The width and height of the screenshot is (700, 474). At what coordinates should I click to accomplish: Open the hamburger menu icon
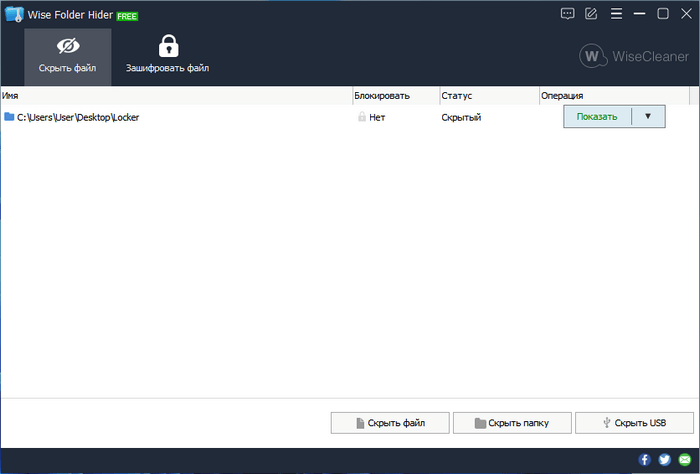[616, 14]
